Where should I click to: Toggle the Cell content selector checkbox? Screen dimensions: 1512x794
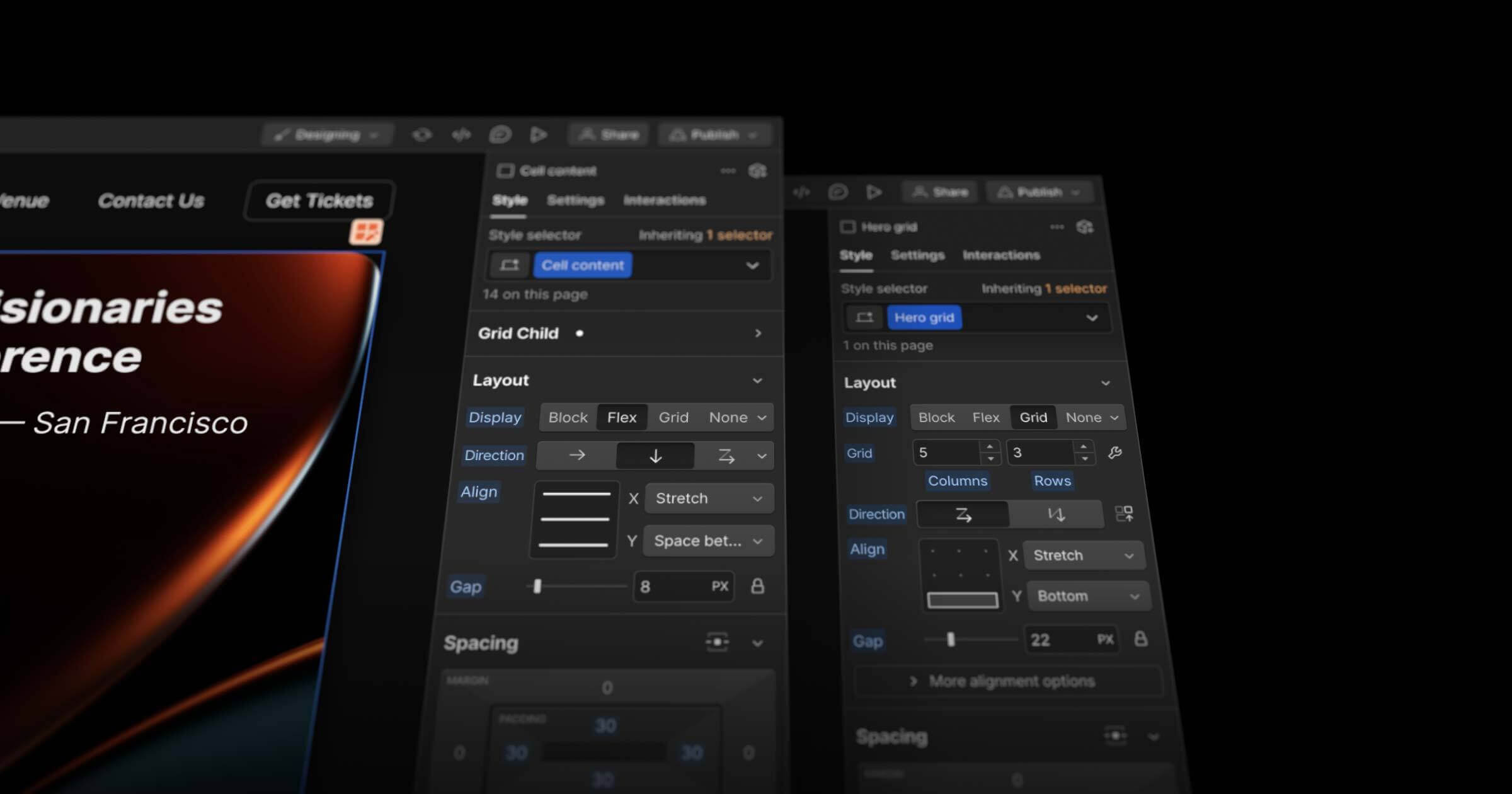506,170
